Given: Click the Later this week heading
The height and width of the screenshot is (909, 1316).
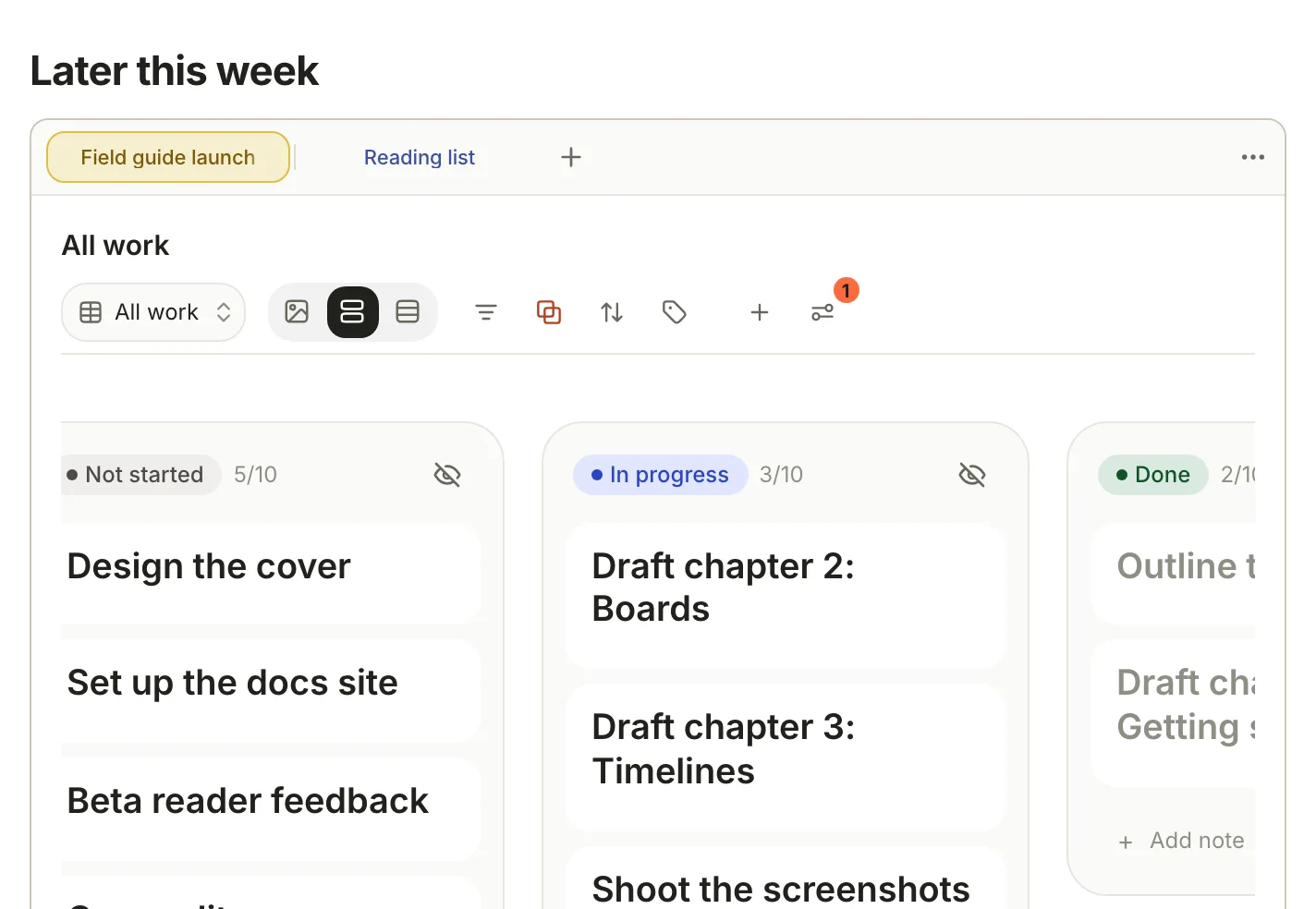Looking at the screenshot, I should (175, 71).
